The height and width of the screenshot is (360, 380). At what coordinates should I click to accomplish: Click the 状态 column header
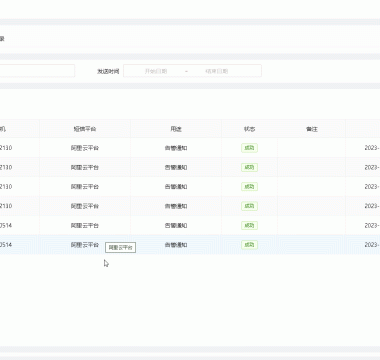(249, 129)
